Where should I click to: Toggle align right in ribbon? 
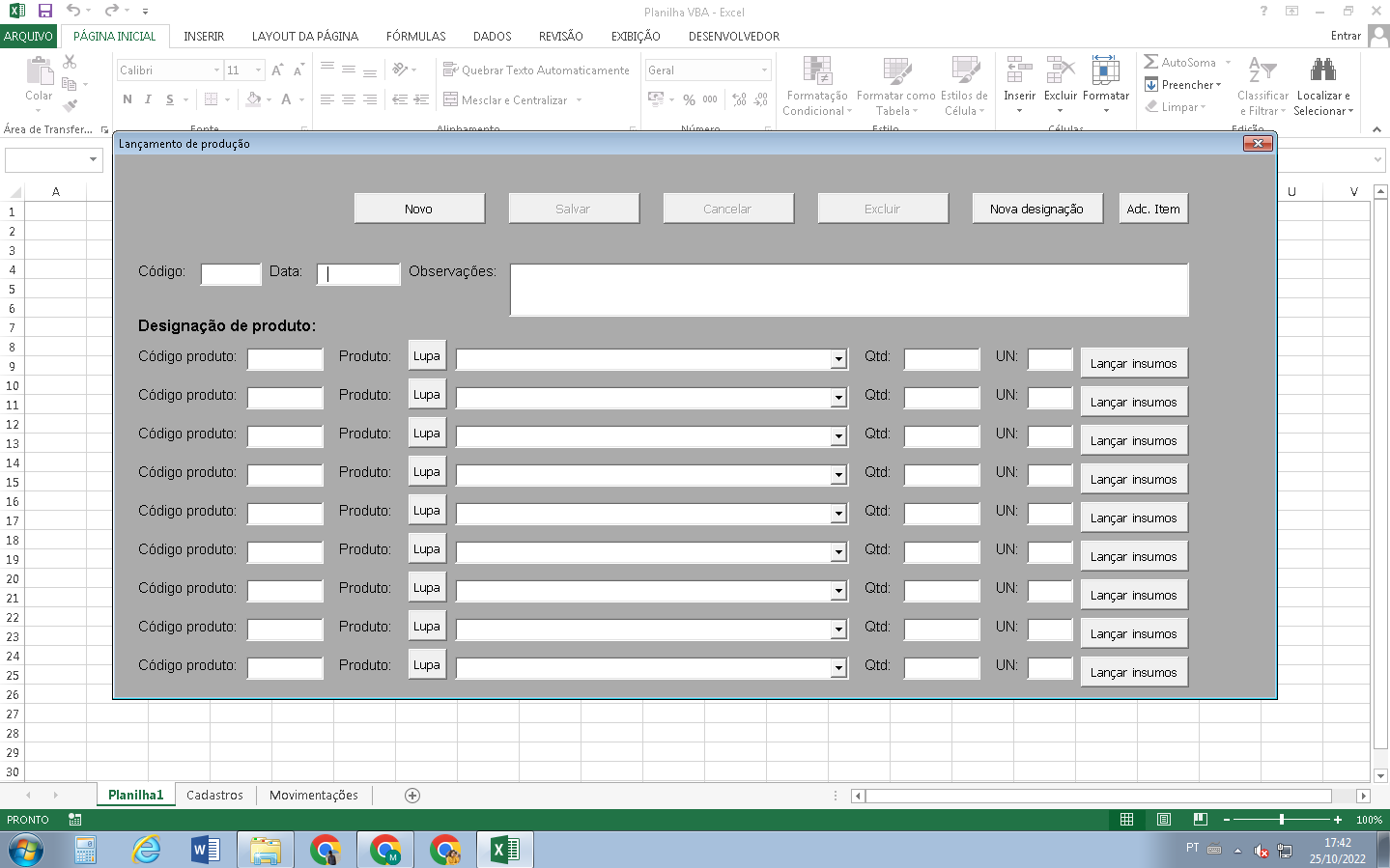click(370, 99)
